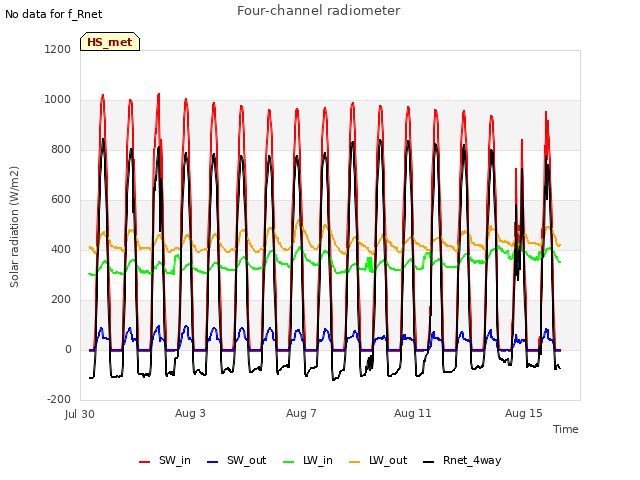Click the Aug 7 x-axis label
The width and height of the screenshot is (640, 480).
(301, 413)
